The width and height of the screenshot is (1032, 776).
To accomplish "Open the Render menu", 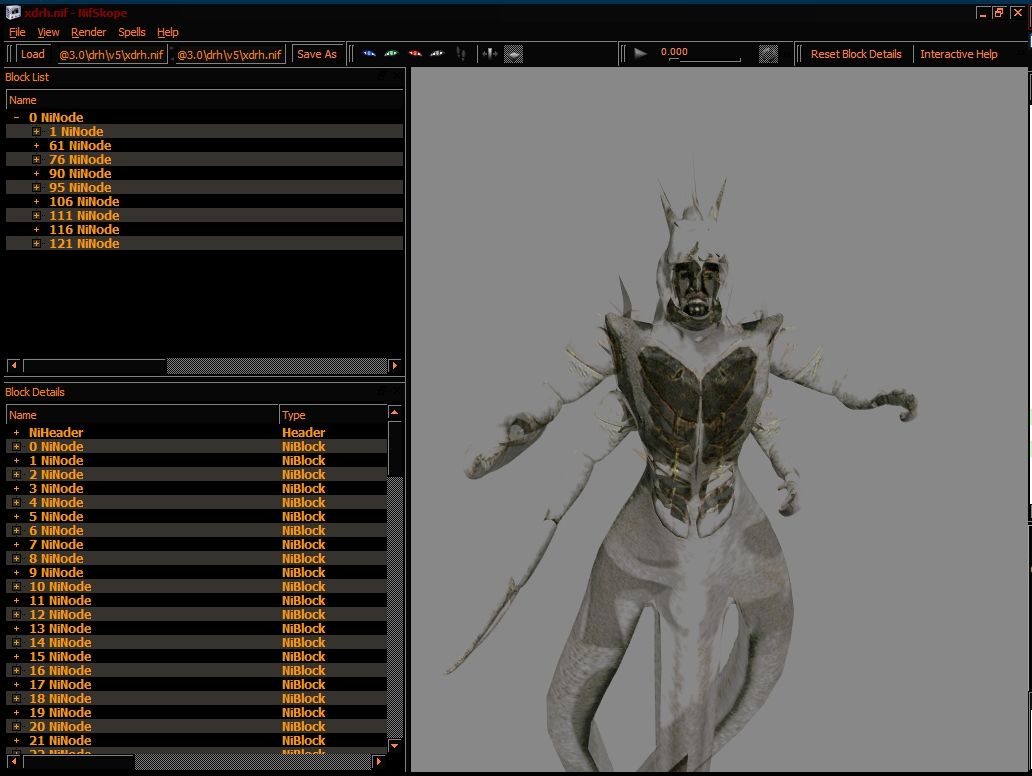I will (x=88, y=32).
